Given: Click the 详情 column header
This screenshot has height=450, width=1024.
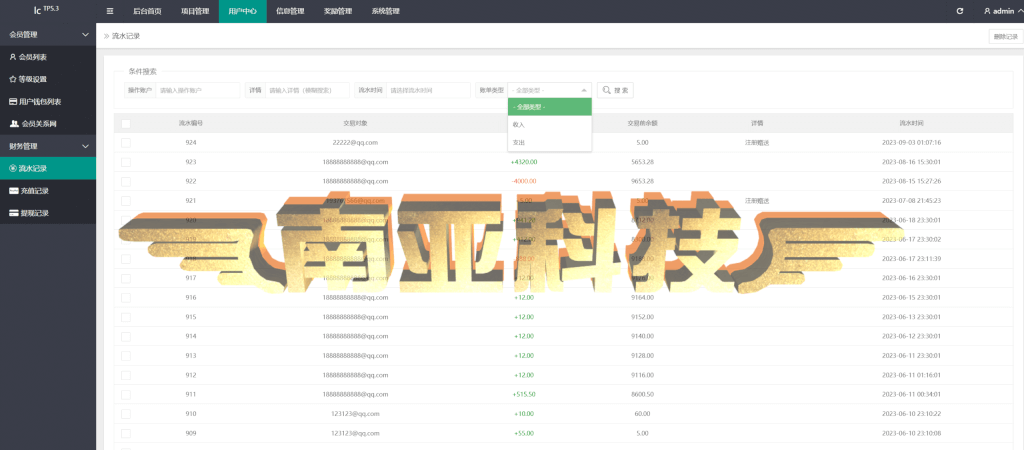Looking at the screenshot, I should [x=757, y=123].
